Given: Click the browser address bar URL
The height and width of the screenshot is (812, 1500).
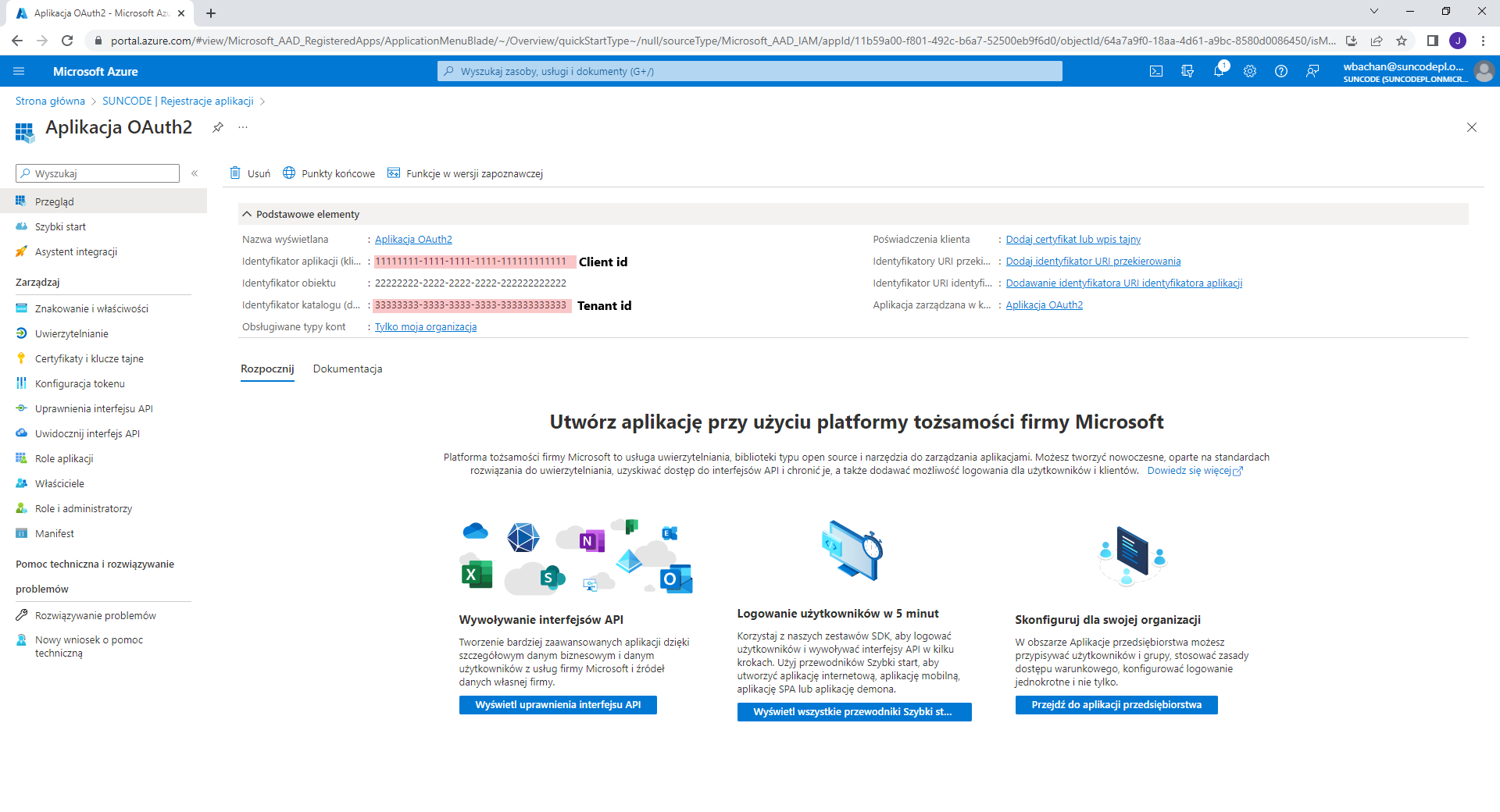Looking at the screenshot, I should pos(723,41).
